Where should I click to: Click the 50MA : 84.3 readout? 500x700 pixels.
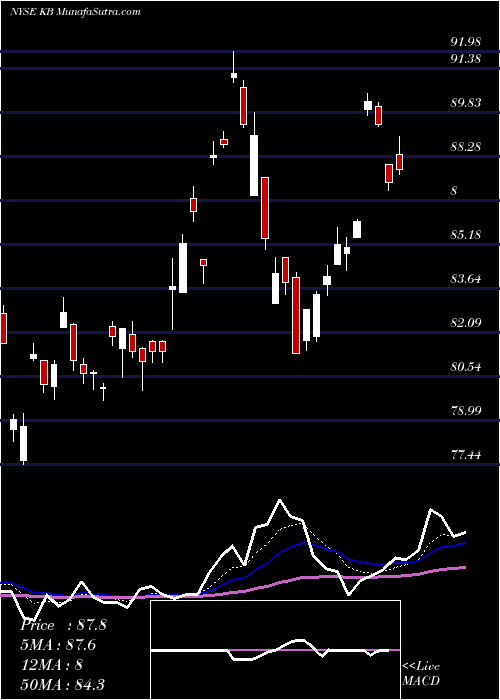click(62, 684)
